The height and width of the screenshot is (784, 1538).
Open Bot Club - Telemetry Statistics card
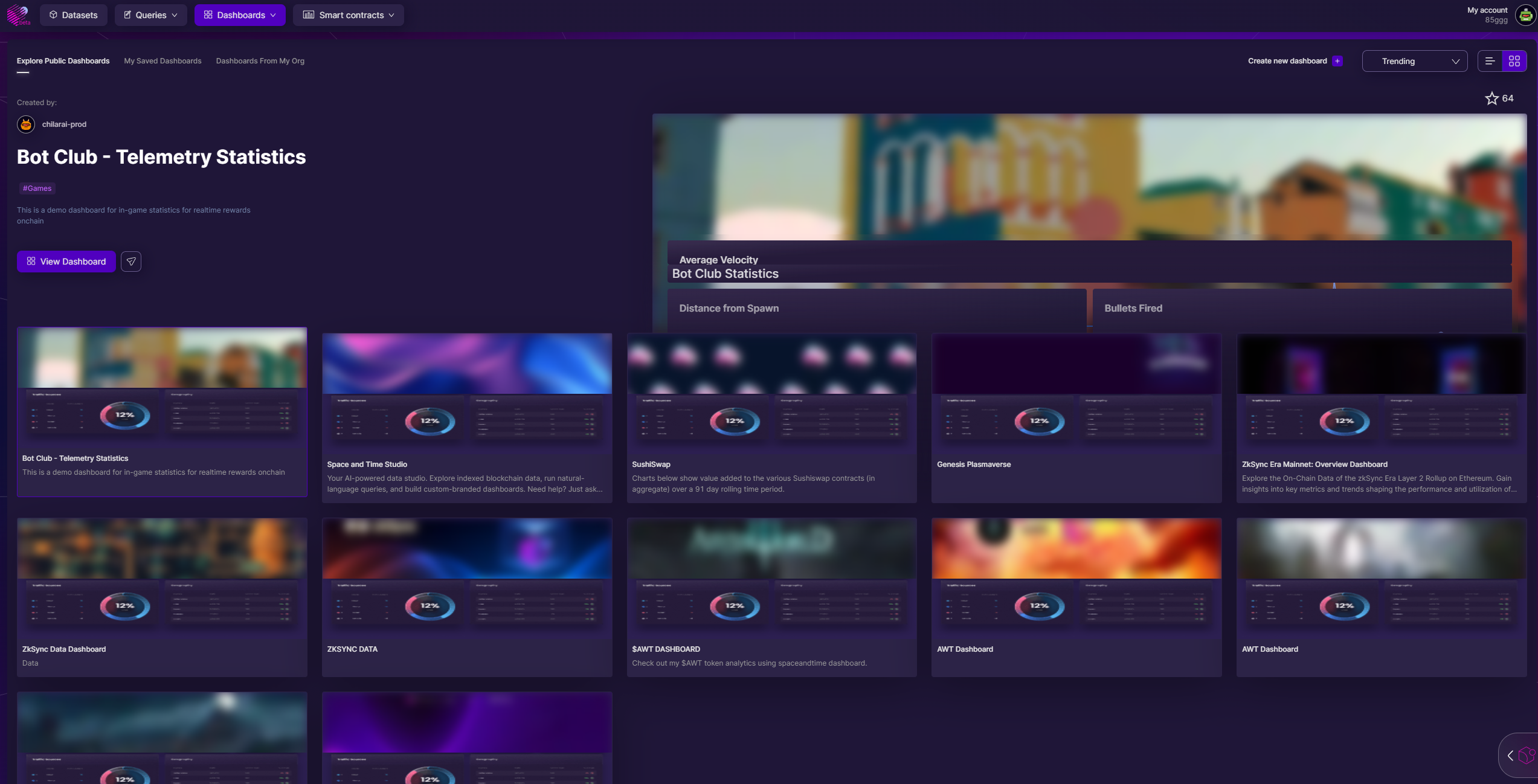pyautogui.click(x=162, y=412)
